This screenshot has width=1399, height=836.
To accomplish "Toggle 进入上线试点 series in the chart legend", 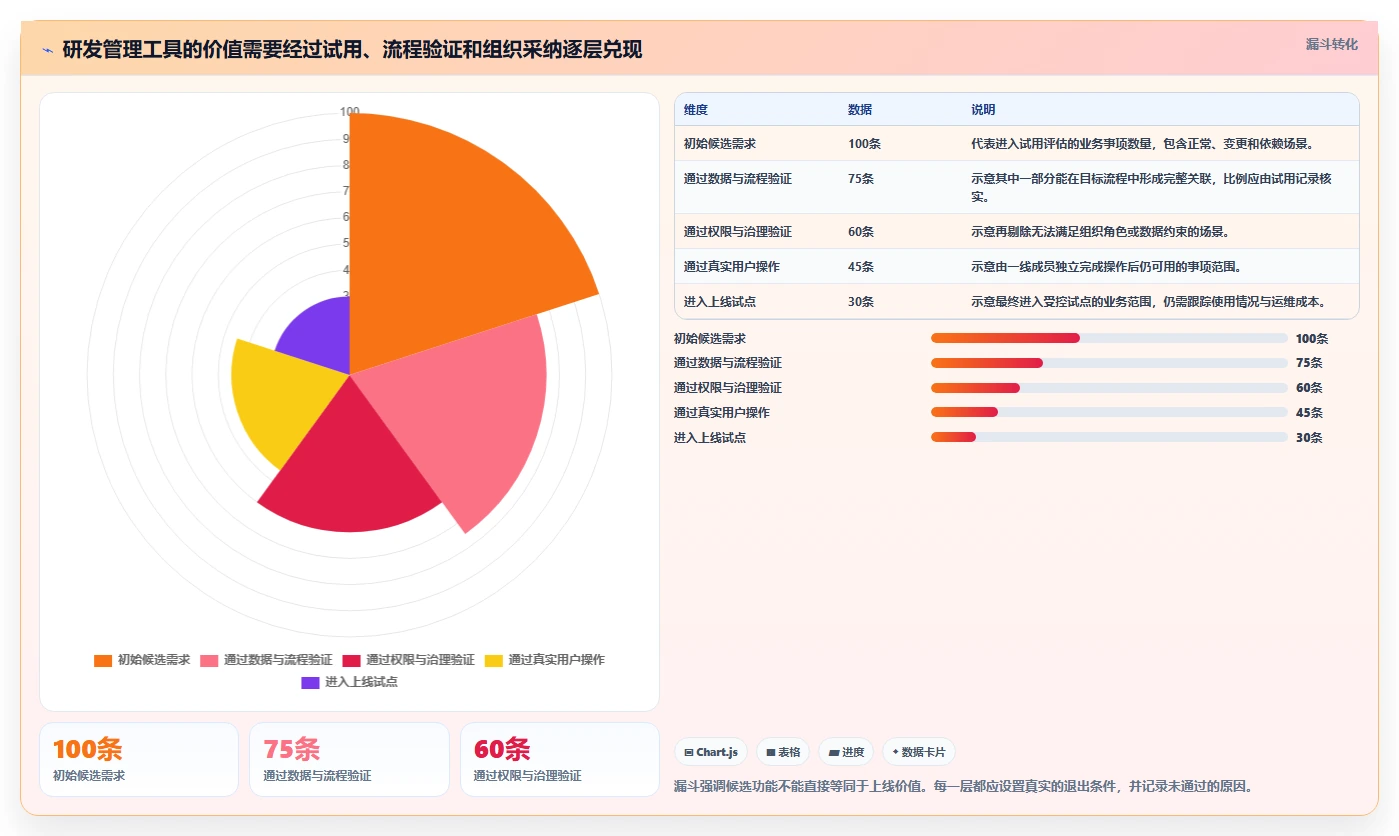I will click(x=349, y=682).
